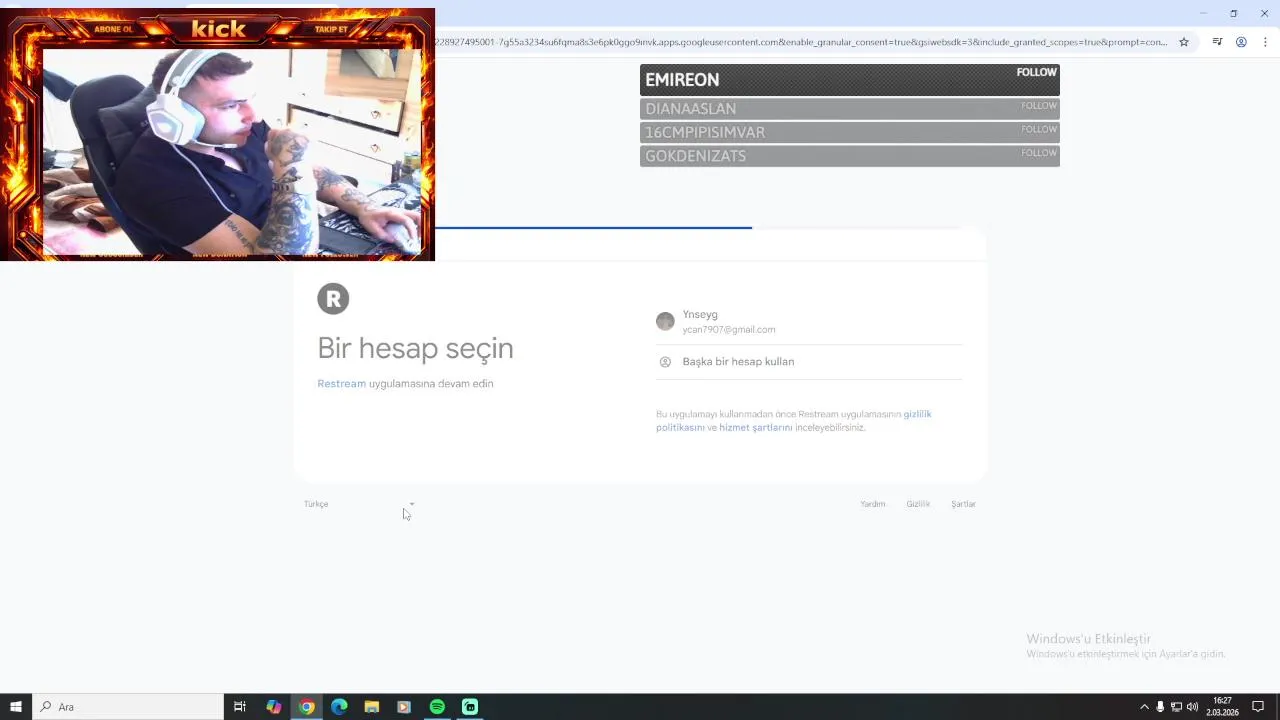Viewport: 1280px width, 720px height.
Task: Open network settings tray icon
Action: tap(1176, 707)
